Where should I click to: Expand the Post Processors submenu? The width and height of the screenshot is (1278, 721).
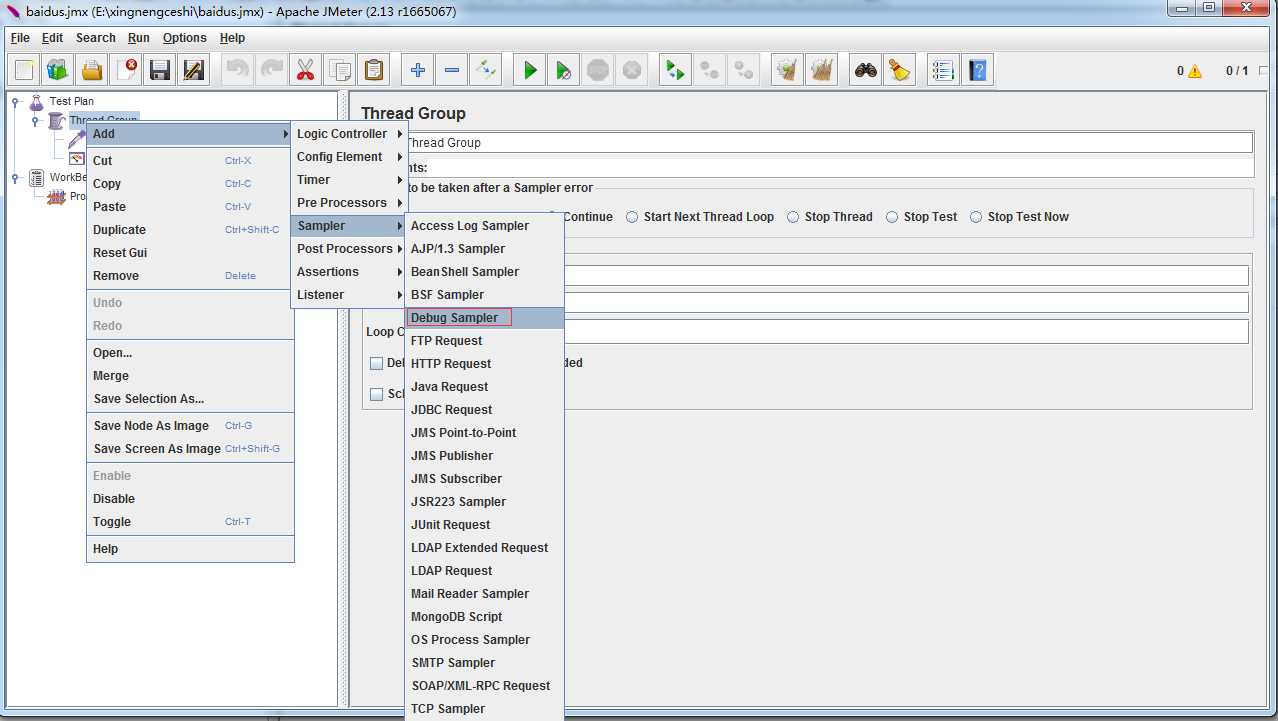(x=349, y=249)
